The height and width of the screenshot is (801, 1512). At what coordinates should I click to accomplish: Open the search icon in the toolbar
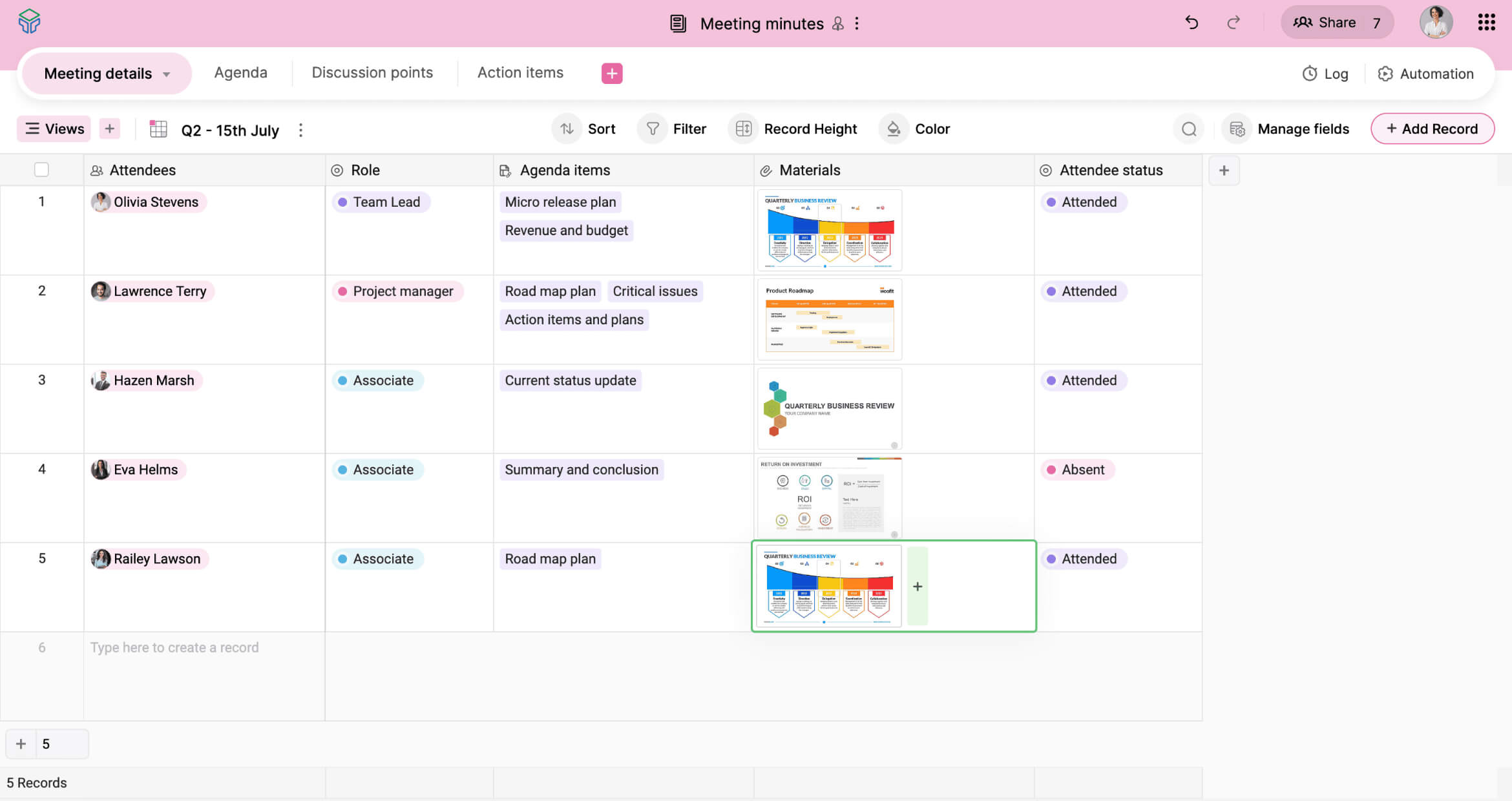tap(1188, 129)
